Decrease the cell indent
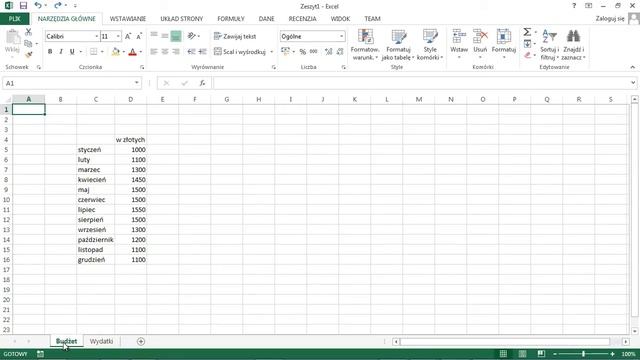Viewport: 640px width, 360px height. click(x=191, y=52)
